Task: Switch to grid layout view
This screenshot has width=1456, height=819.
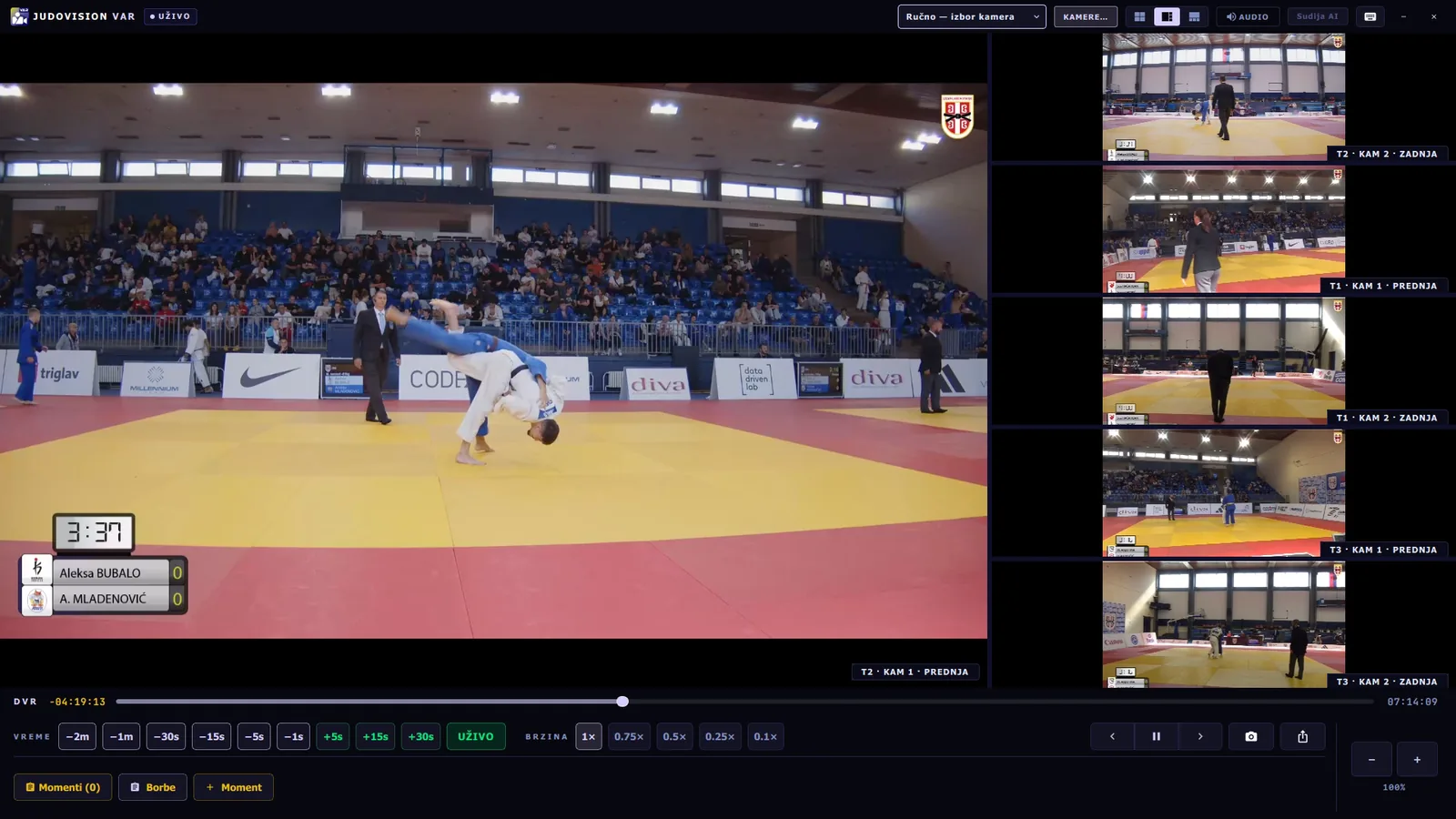Action: point(1139,16)
